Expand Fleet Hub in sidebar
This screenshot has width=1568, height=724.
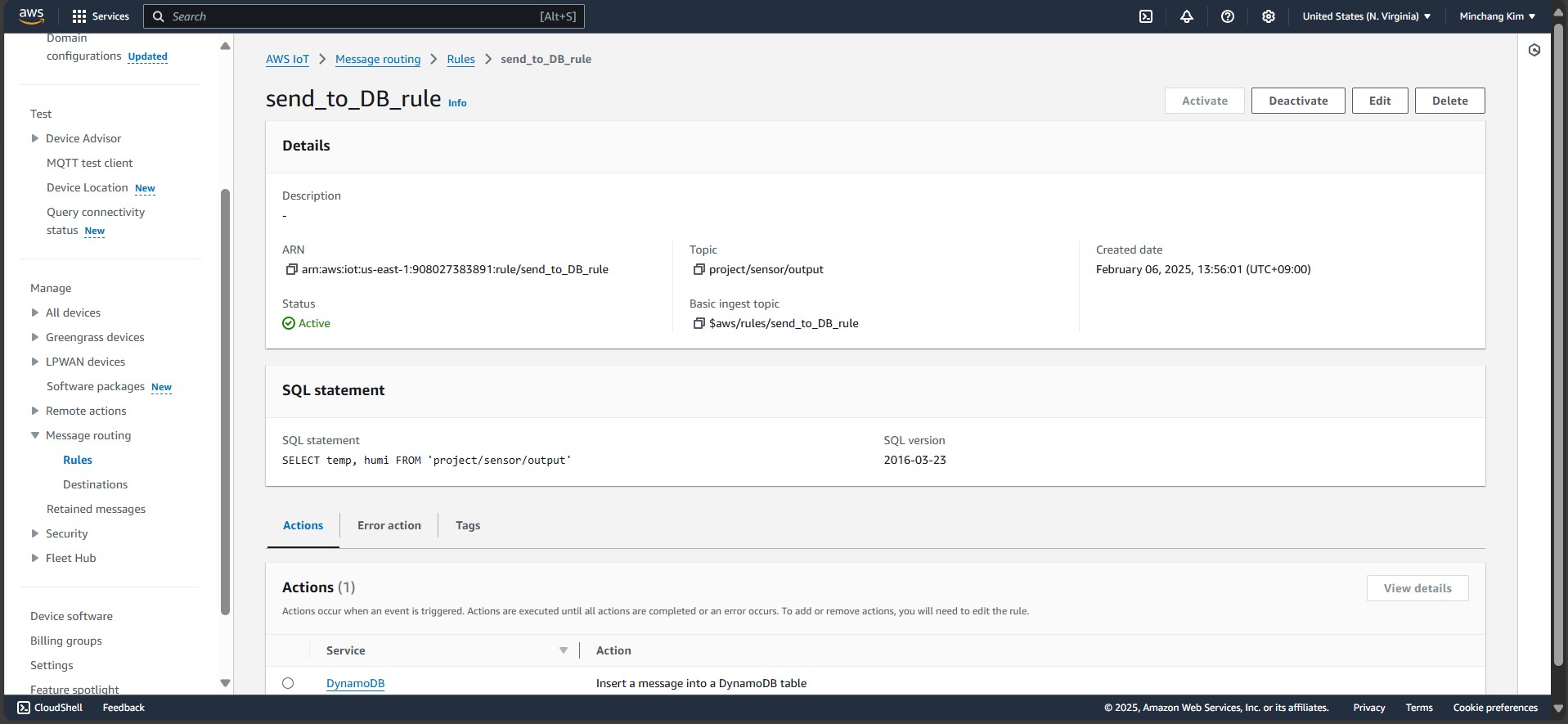35,558
